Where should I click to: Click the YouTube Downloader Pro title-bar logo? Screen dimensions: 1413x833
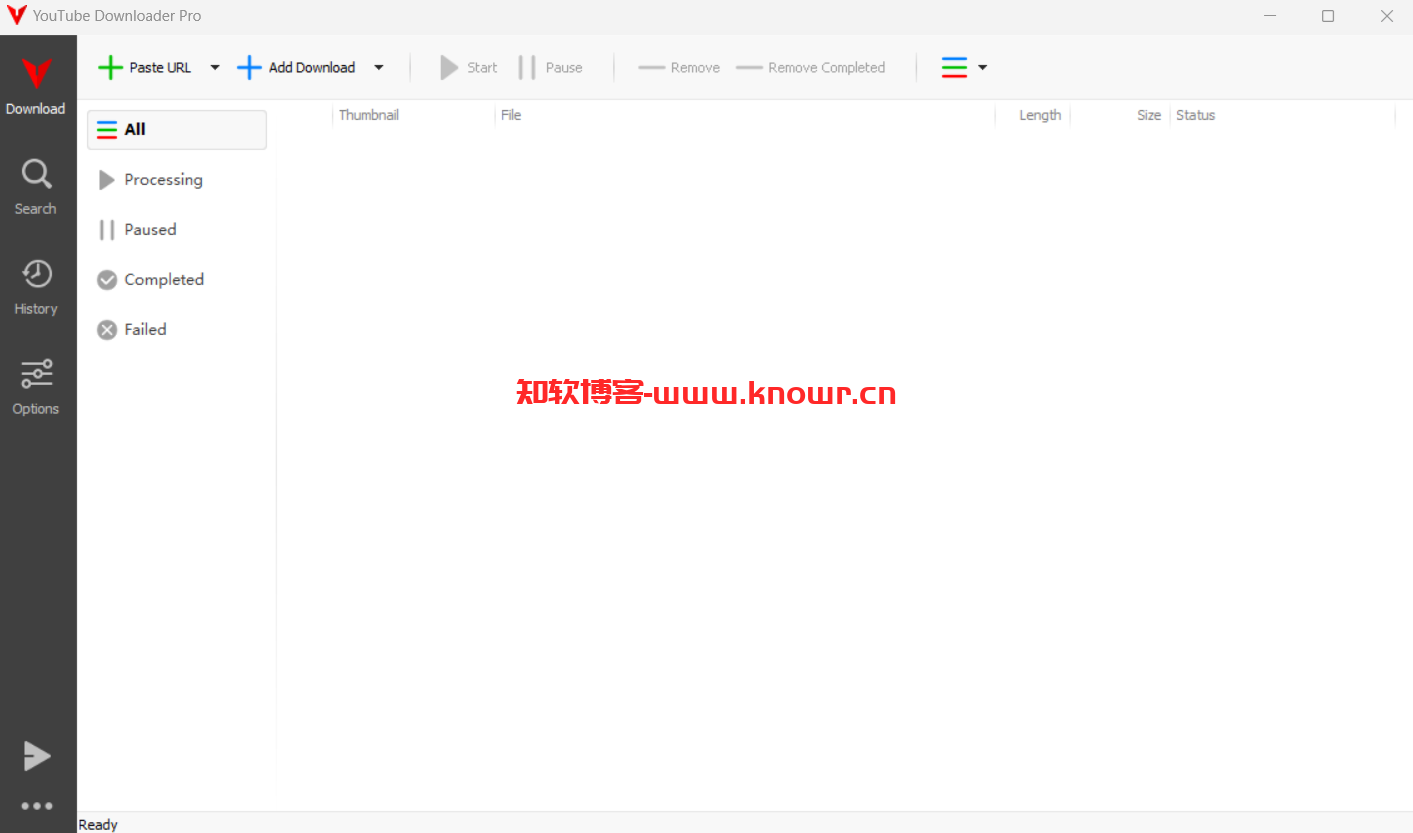[16, 15]
